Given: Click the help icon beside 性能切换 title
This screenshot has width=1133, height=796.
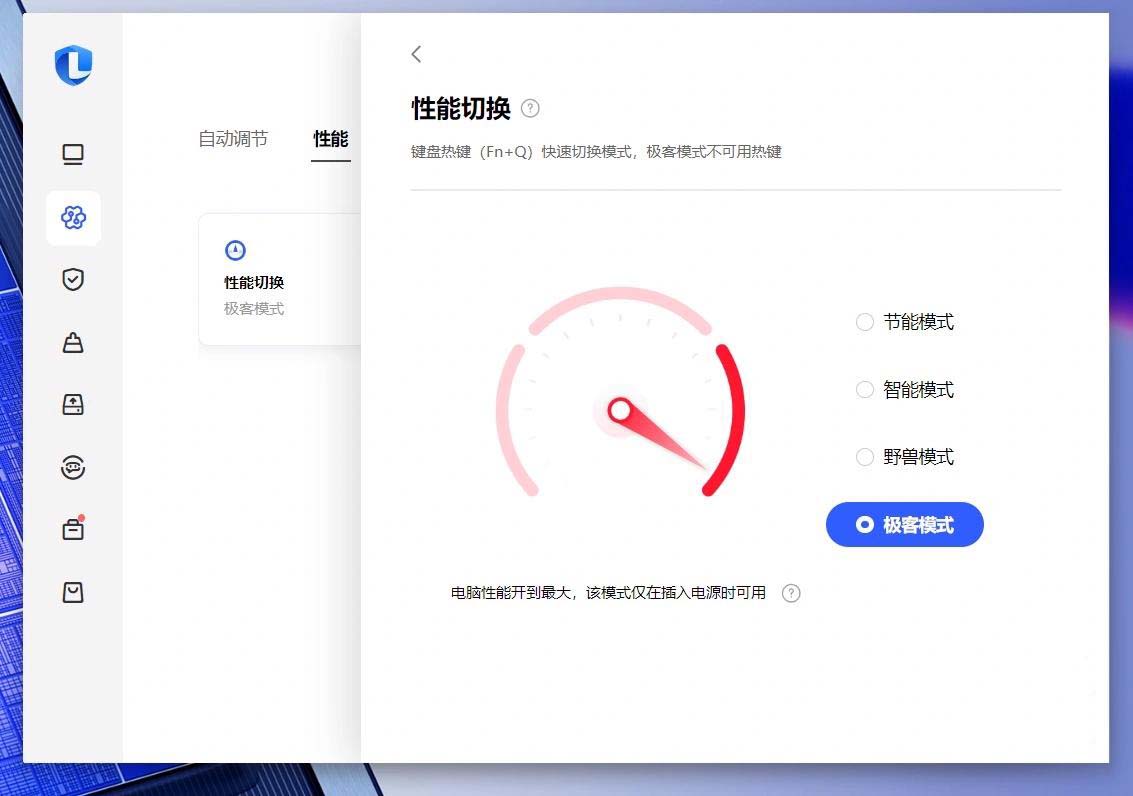Looking at the screenshot, I should pos(530,108).
